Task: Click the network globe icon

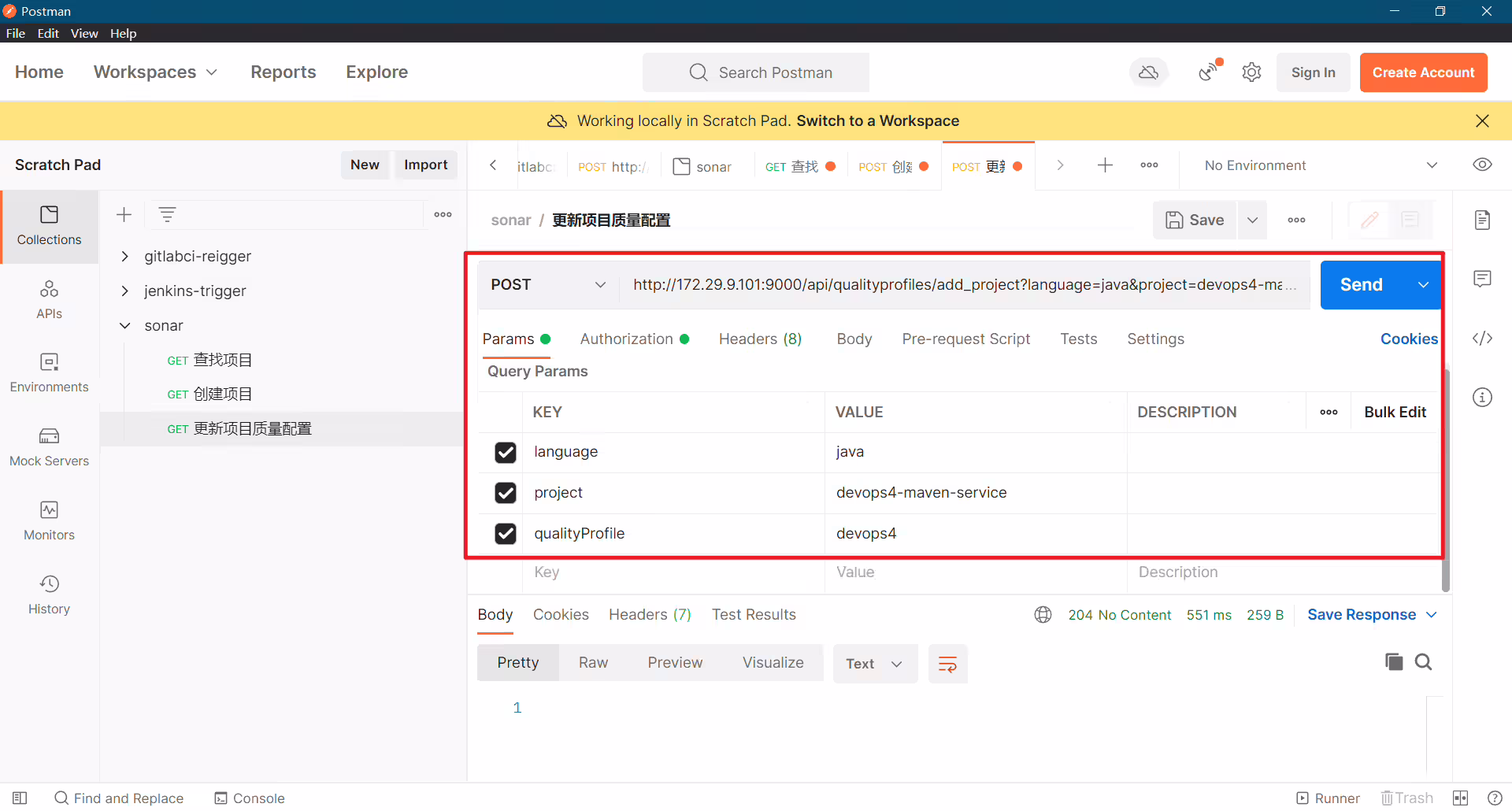Action: pyautogui.click(x=1043, y=615)
